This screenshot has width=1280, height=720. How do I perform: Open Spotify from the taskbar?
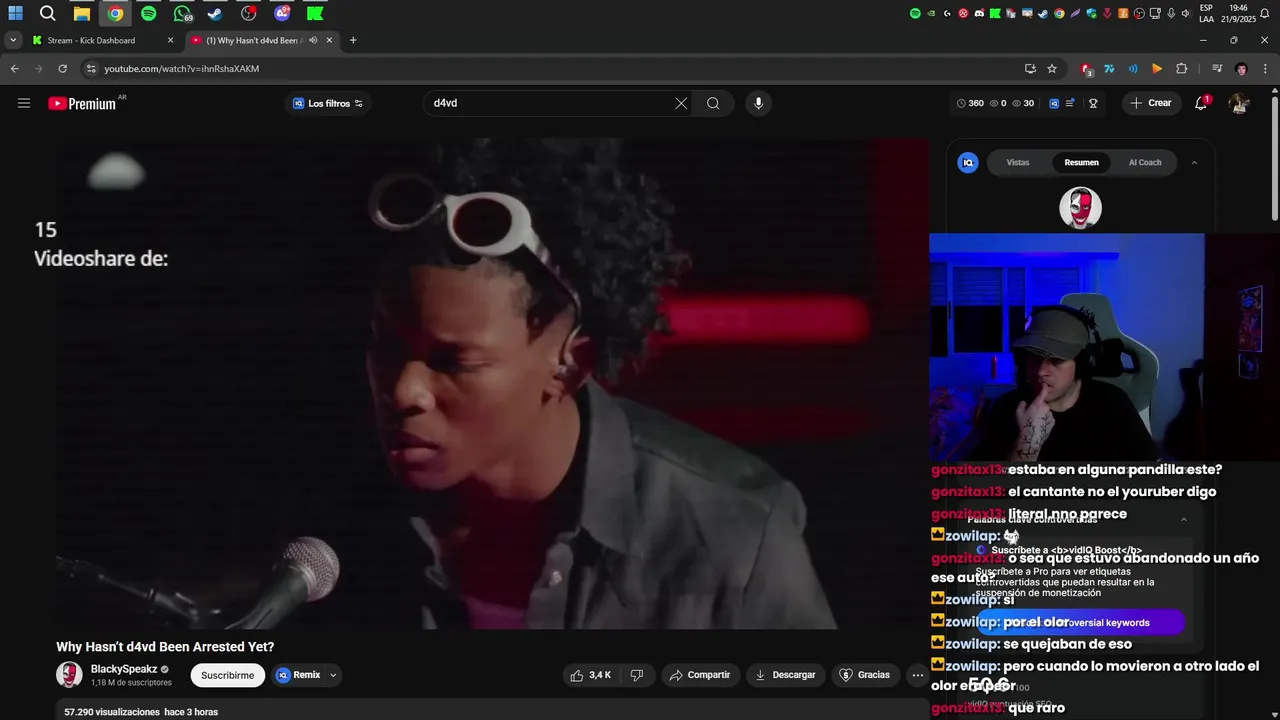(148, 14)
